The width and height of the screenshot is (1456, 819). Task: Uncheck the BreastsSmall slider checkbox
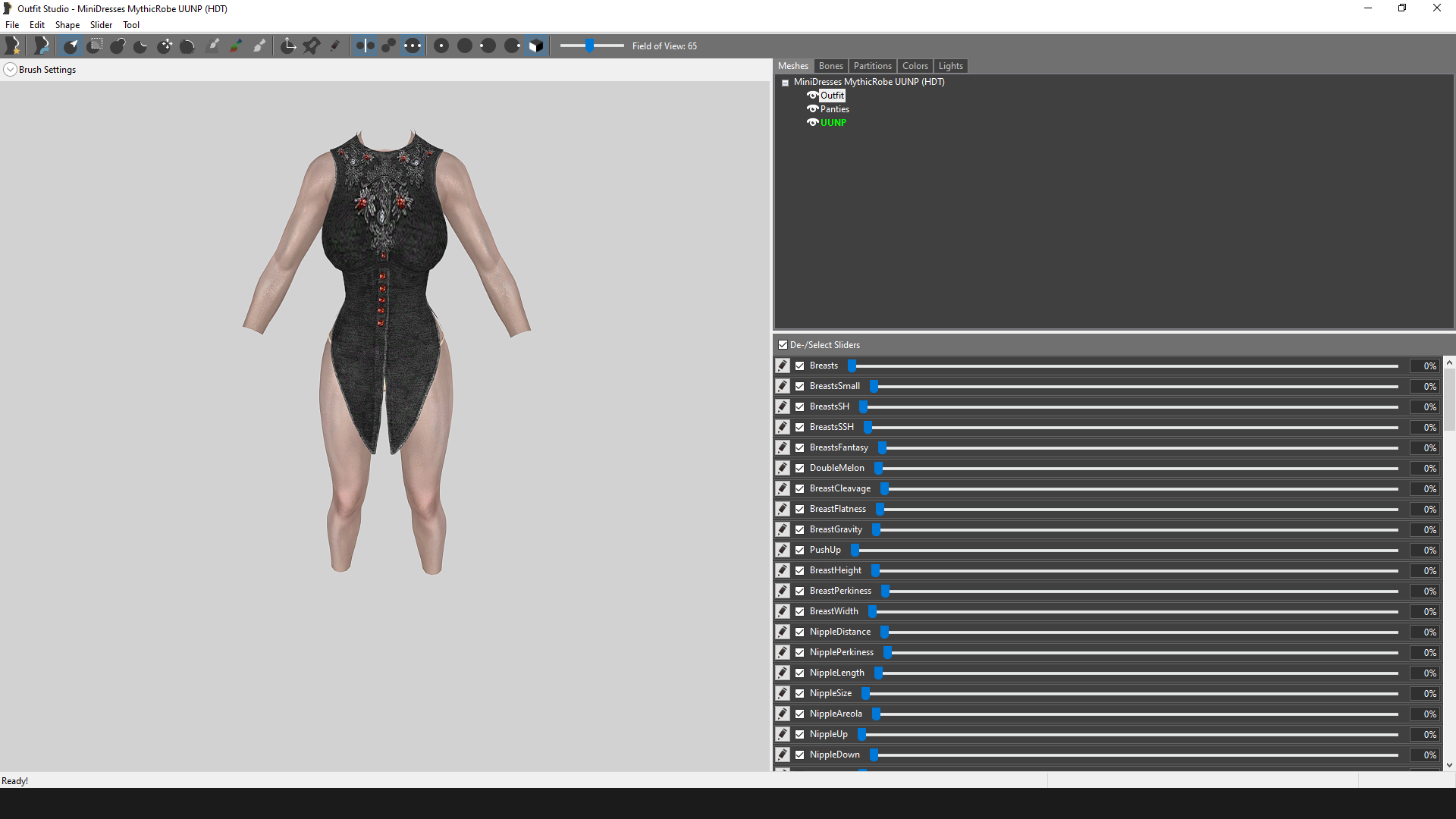[799, 386]
